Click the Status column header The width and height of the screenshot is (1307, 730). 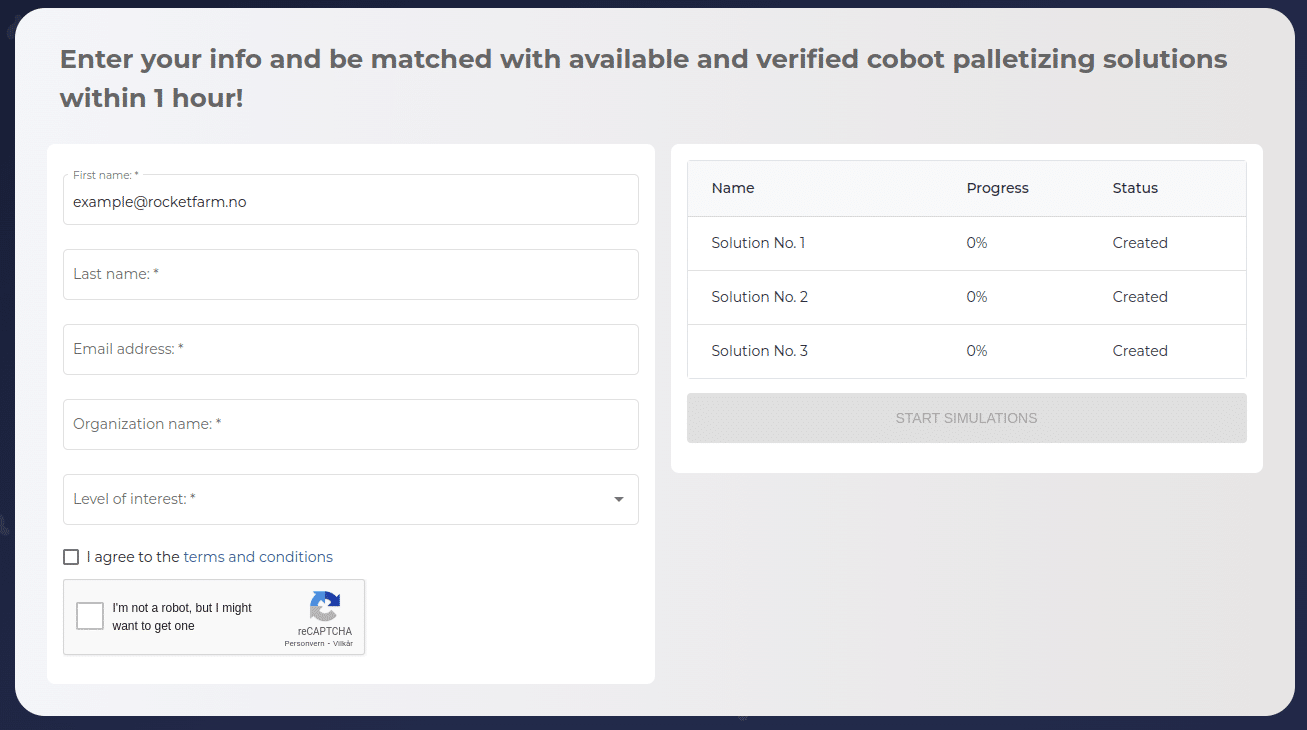click(x=1135, y=188)
